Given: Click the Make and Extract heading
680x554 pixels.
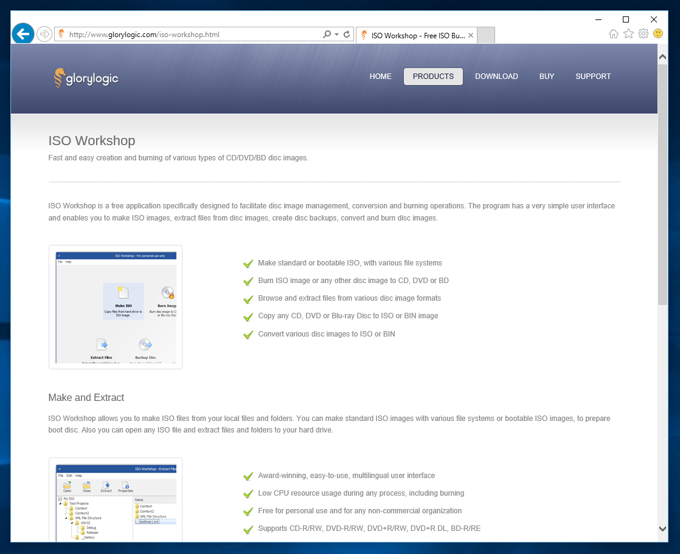Looking at the screenshot, I should (86, 397).
